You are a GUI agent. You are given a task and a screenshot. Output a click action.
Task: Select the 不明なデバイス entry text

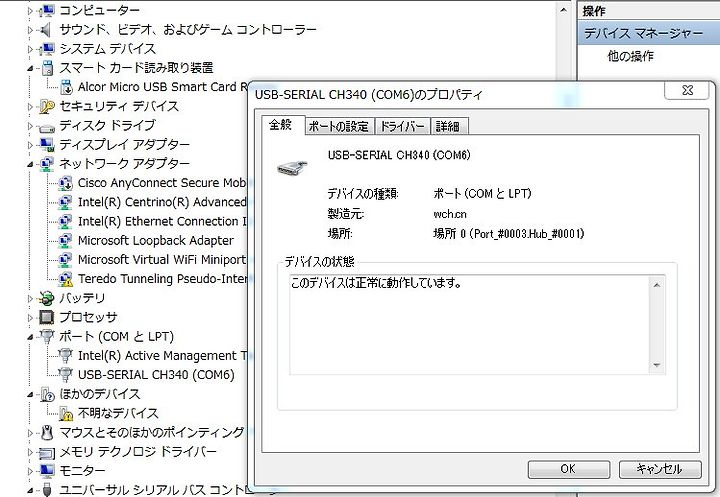(118, 413)
